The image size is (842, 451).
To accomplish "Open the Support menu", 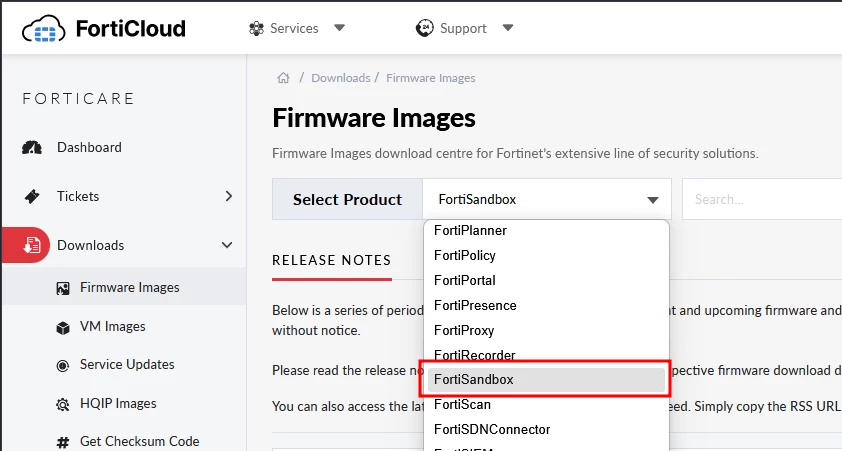I will [x=463, y=28].
